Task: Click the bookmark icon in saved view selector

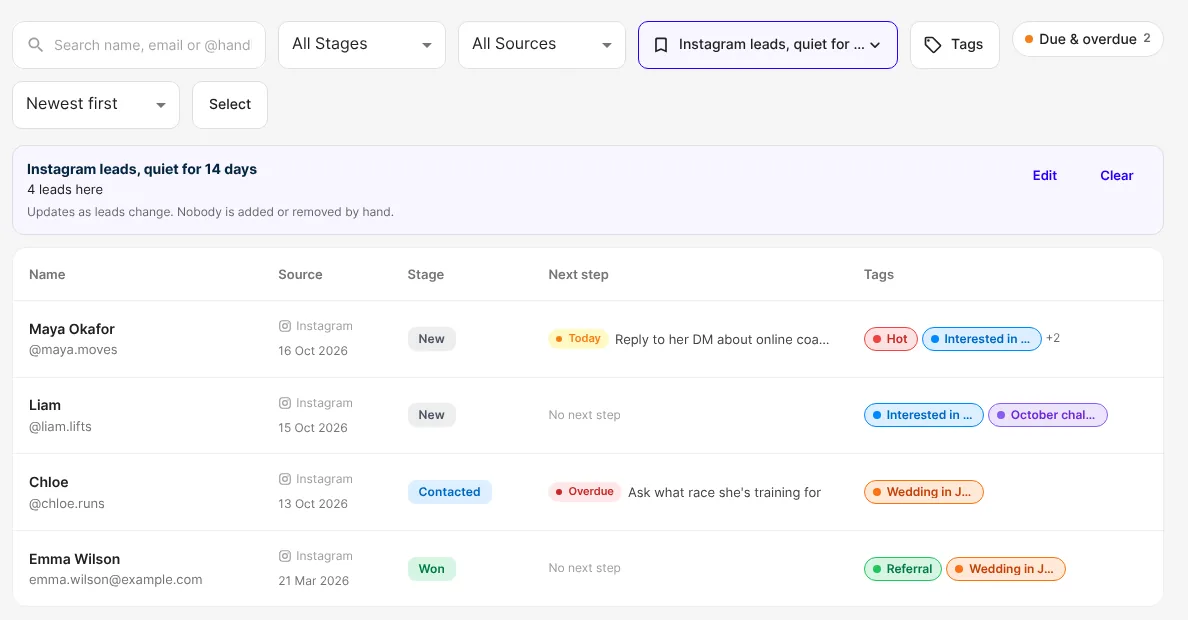Action: click(661, 45)
